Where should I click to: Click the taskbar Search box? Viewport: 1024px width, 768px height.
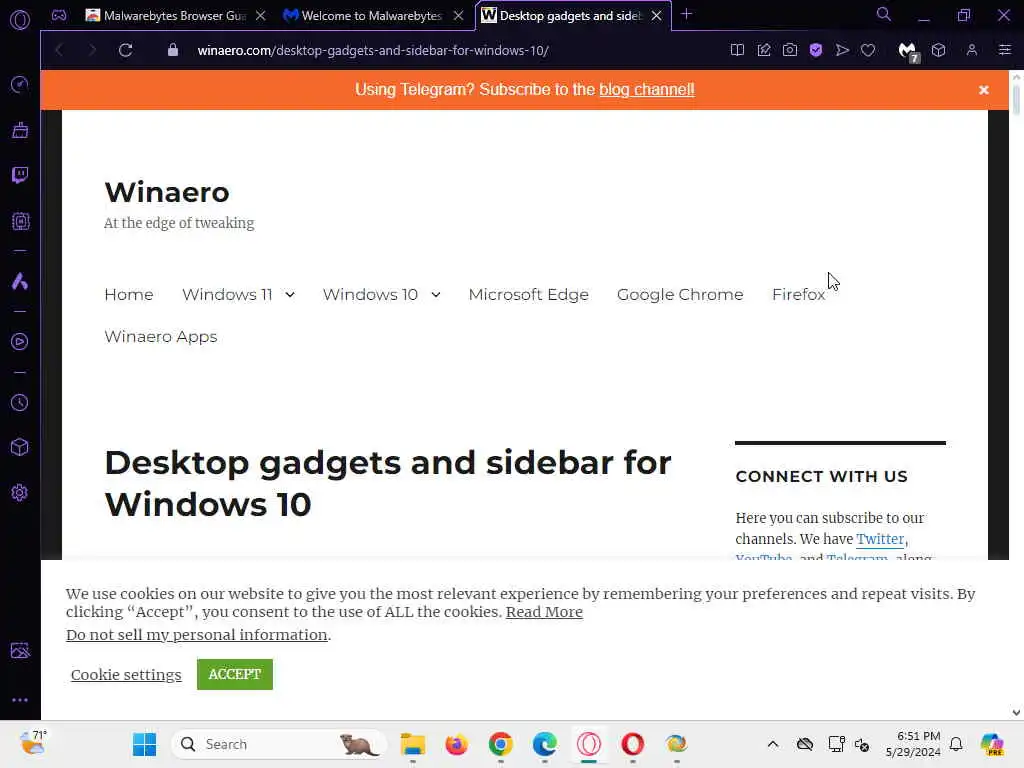[278, 744]
